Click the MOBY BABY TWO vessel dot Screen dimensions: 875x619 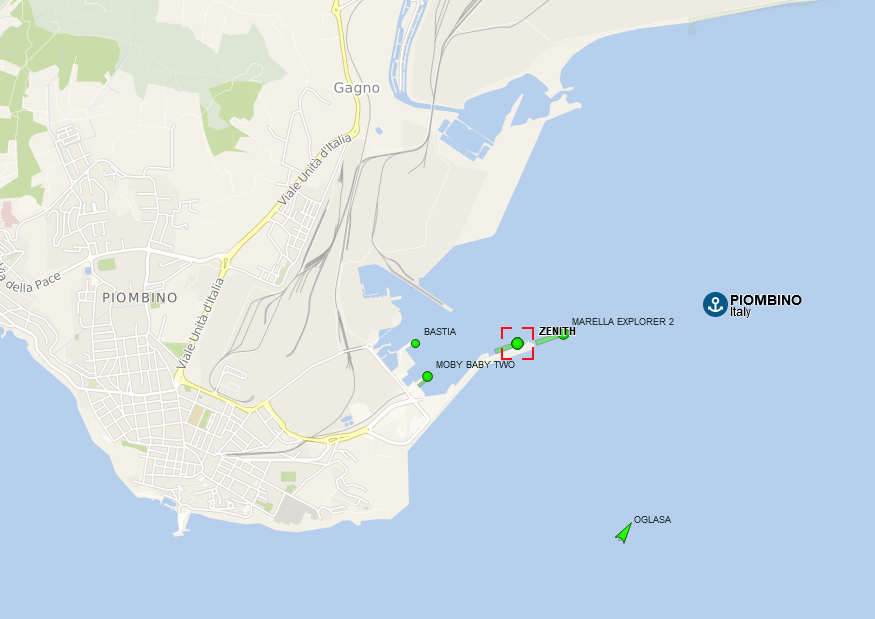tap(427, 377)
